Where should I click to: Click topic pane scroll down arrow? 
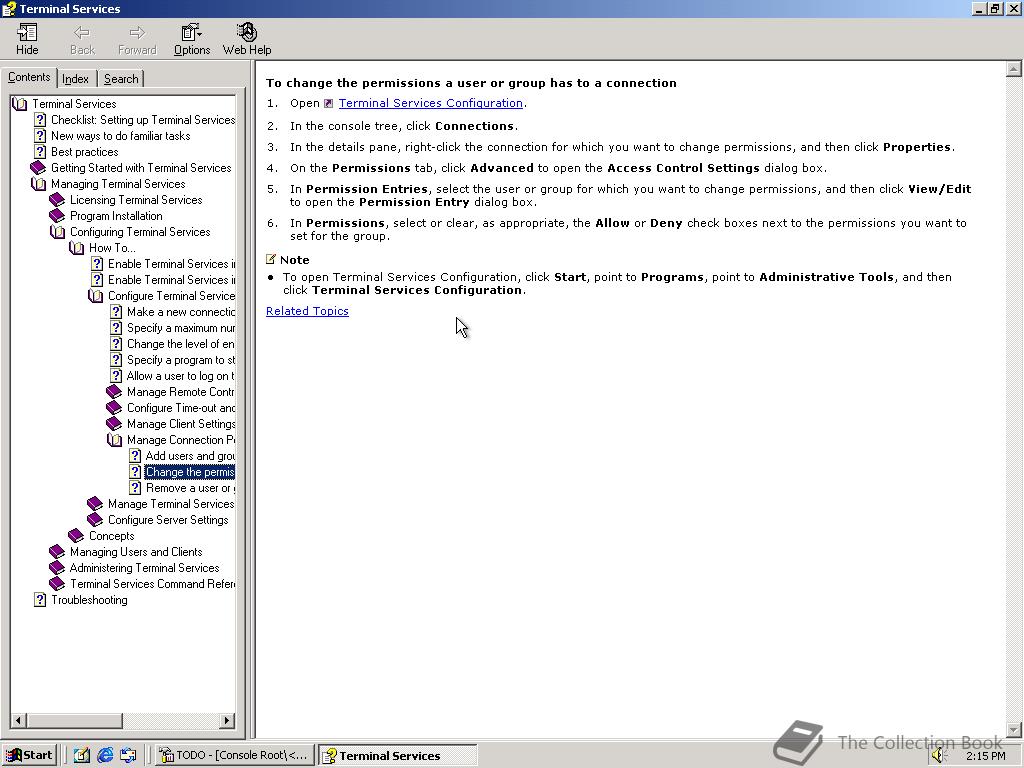1014,729
